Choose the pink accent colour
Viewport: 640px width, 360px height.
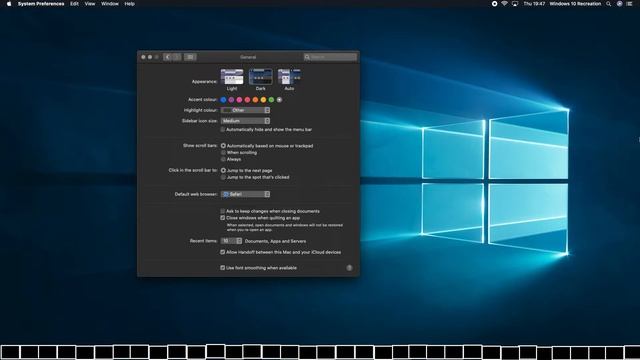[239, 100]
